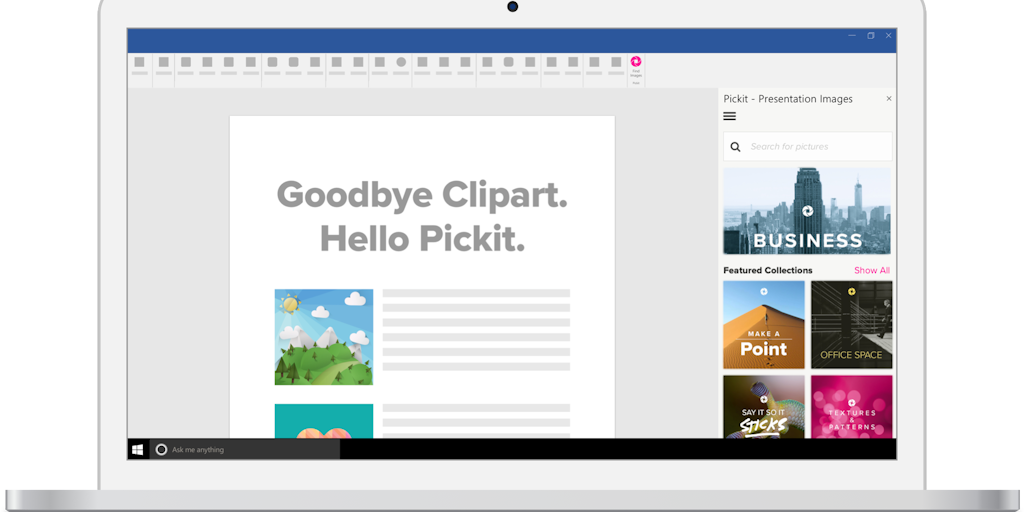Click plus icon on Say It So It Sticks tile
Image resolution: width=1024 pixels, height=512 pixels.
[x=763, y=399]
